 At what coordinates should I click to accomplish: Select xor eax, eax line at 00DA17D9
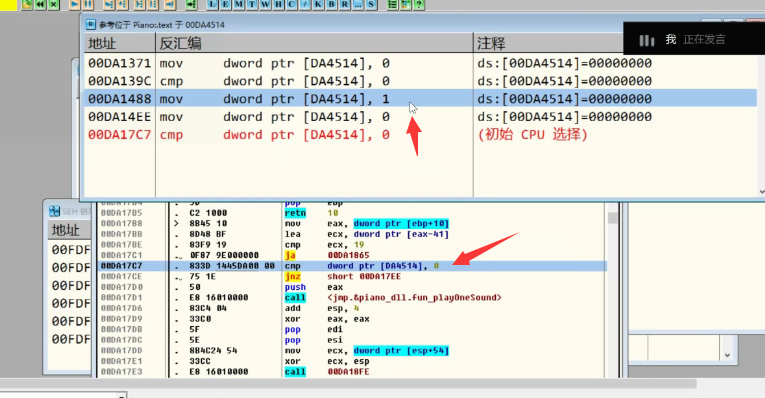(352, 319)
